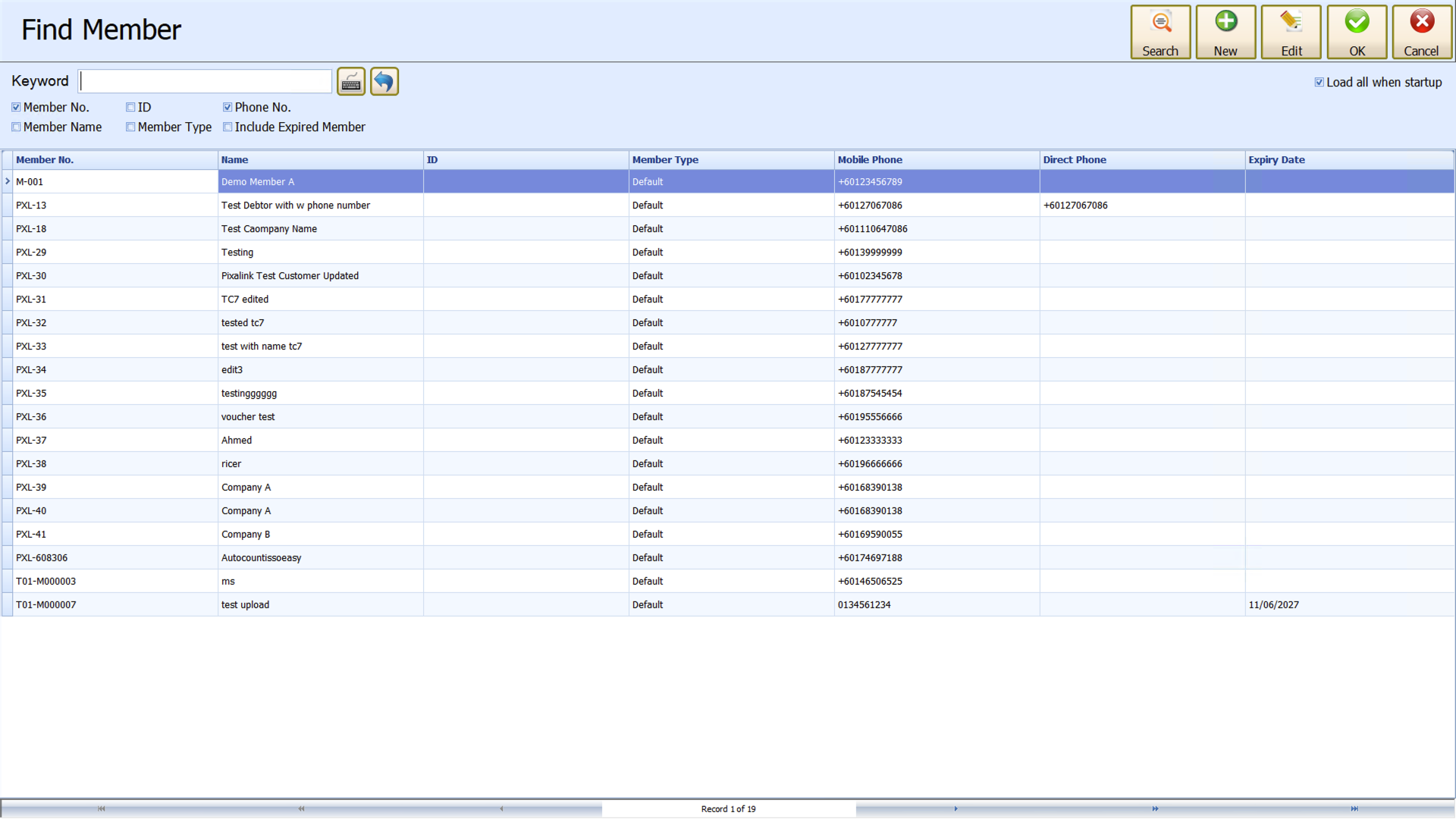Sort by Direct Phone column header

[1143, 160]
